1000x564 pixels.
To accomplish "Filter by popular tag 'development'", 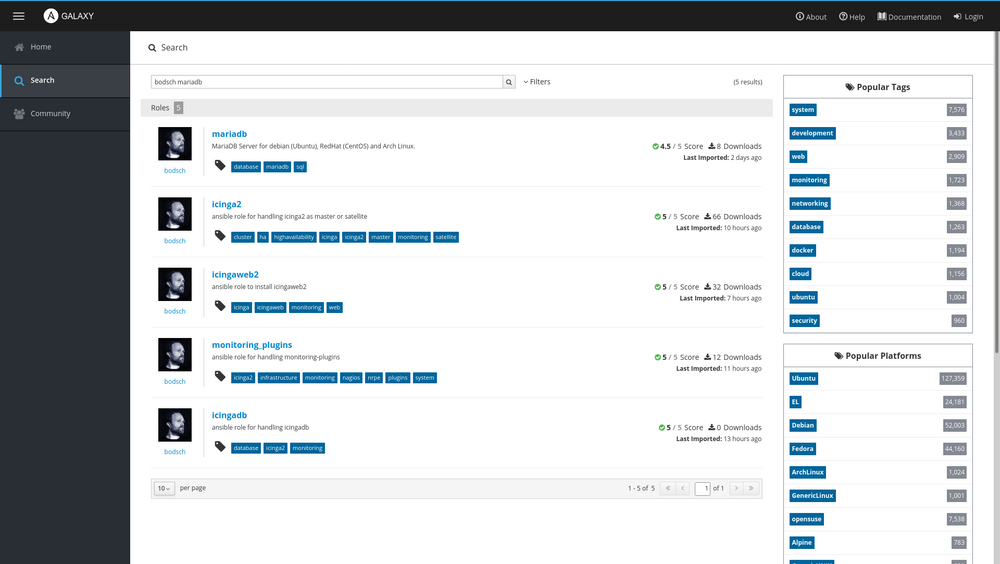I will (812, 133).
